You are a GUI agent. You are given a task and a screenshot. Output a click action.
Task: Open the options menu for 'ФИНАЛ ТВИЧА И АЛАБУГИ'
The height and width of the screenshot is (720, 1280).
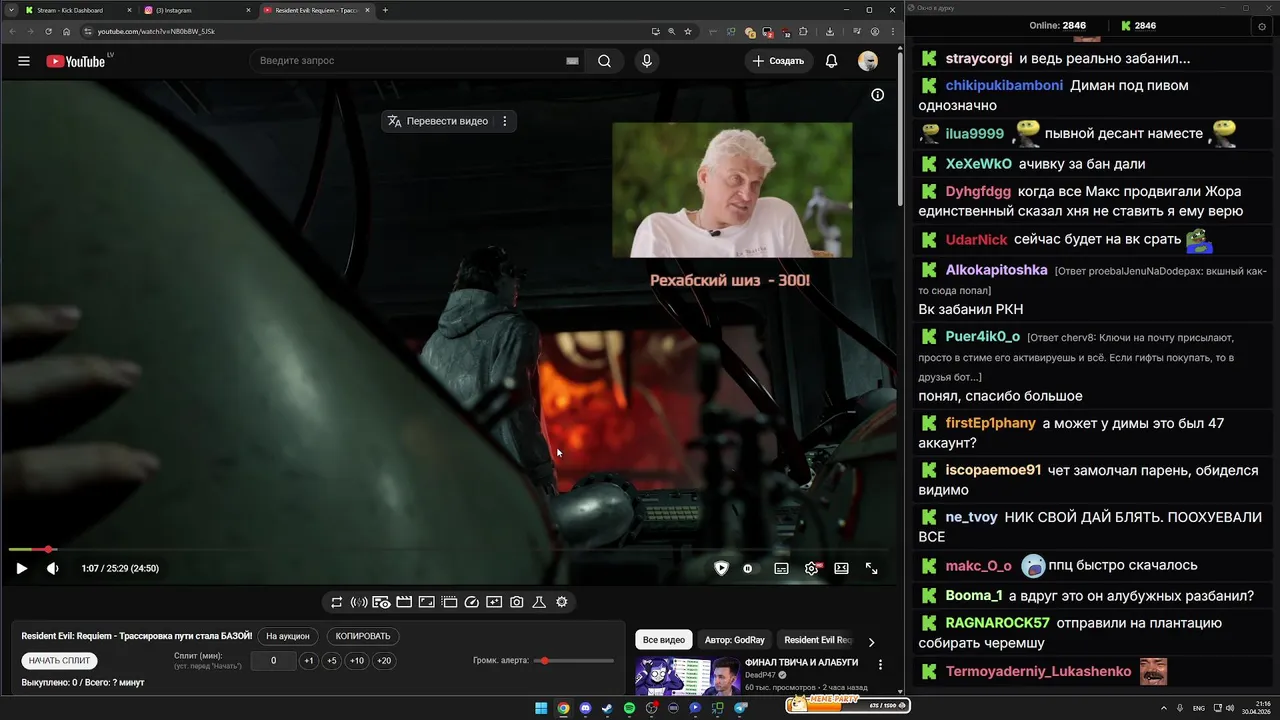tap(880, 665)
